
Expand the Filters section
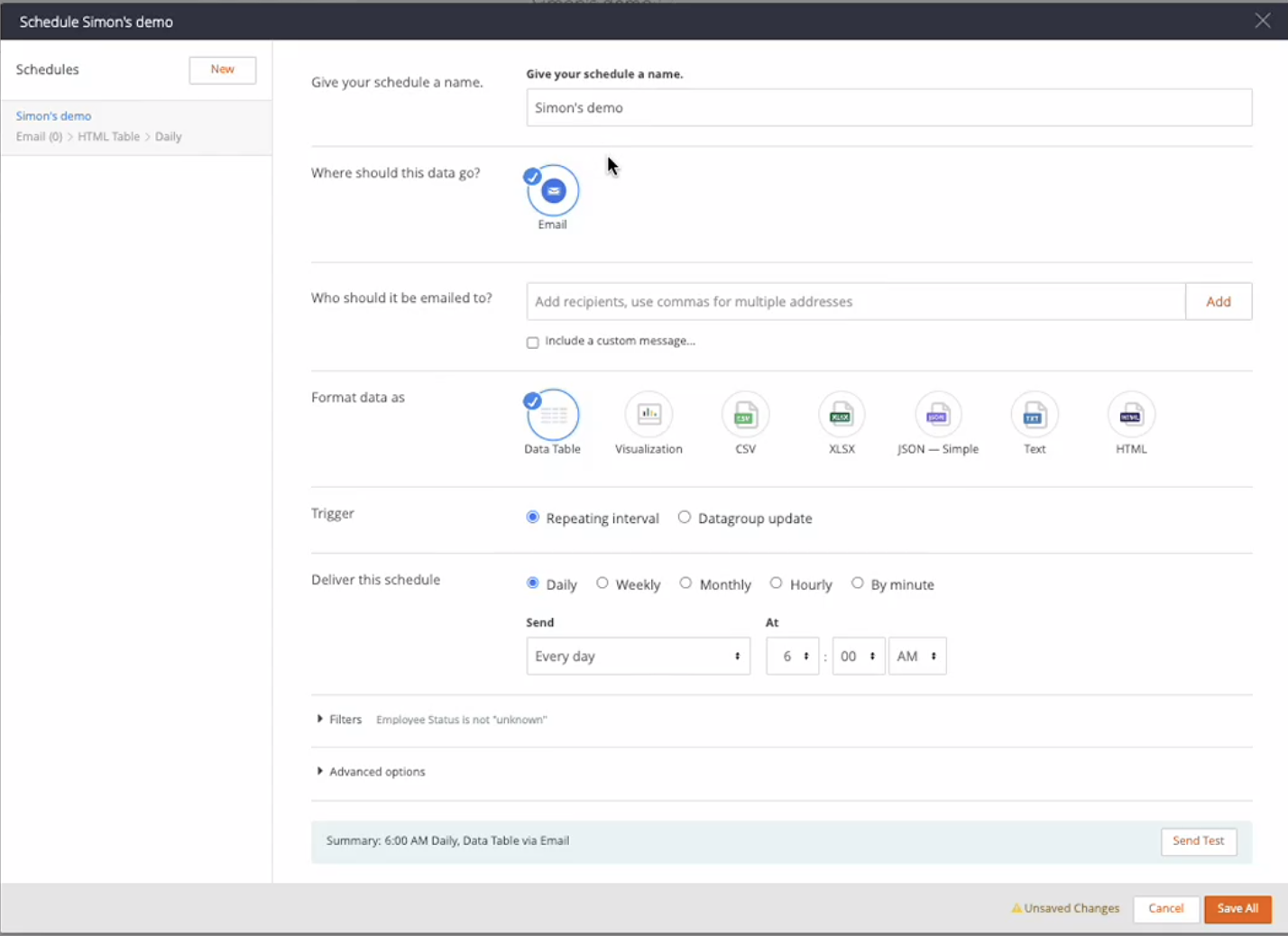click(x=339, y=720)
